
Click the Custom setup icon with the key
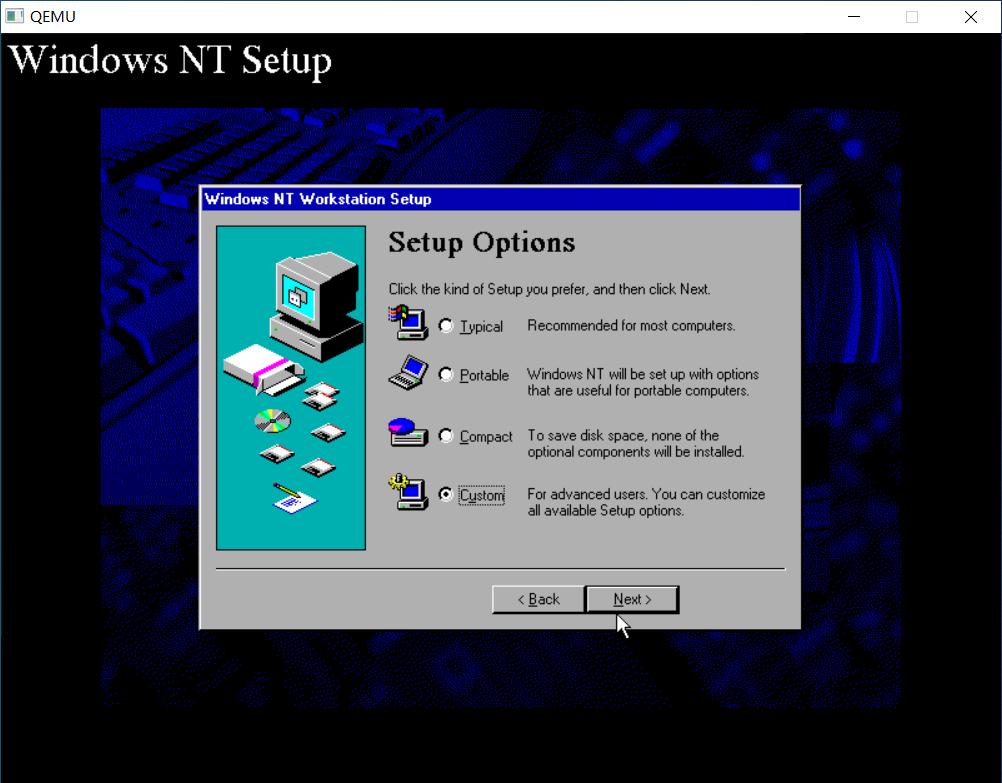click(408, 492)
